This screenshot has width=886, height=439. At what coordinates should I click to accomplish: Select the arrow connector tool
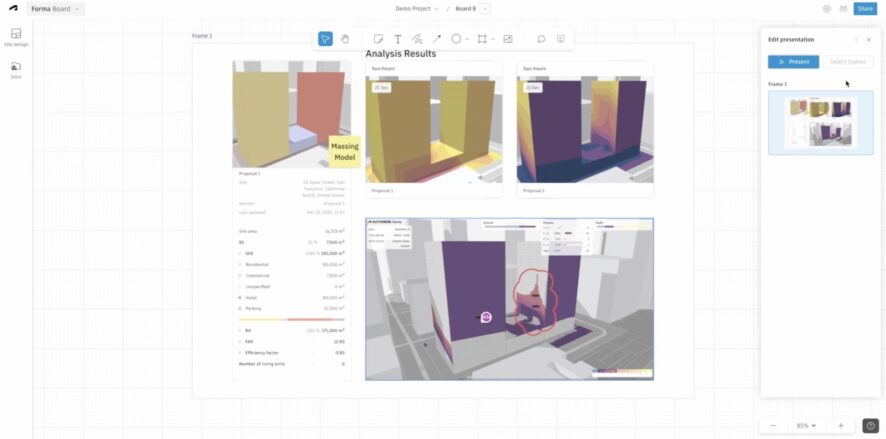tap(436, 39)
